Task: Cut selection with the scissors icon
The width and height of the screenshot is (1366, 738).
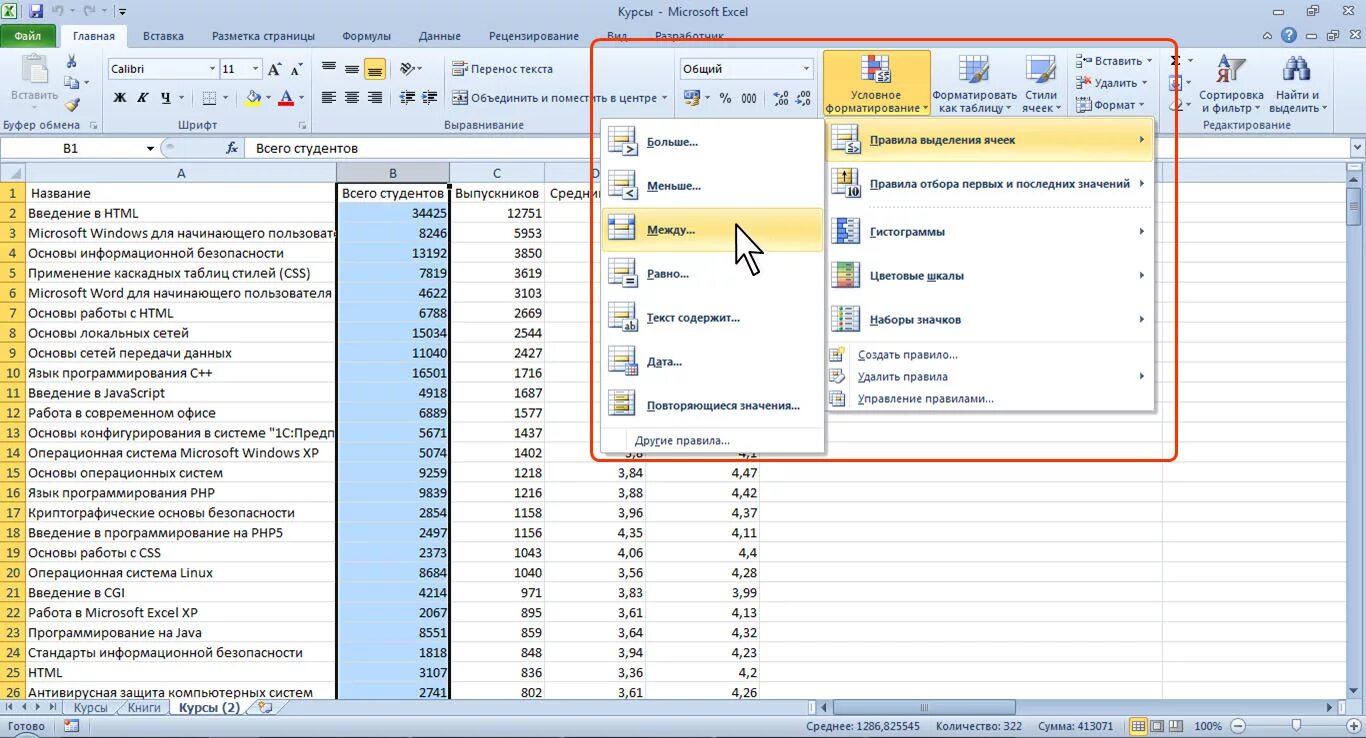Action: tap(71, 61)
